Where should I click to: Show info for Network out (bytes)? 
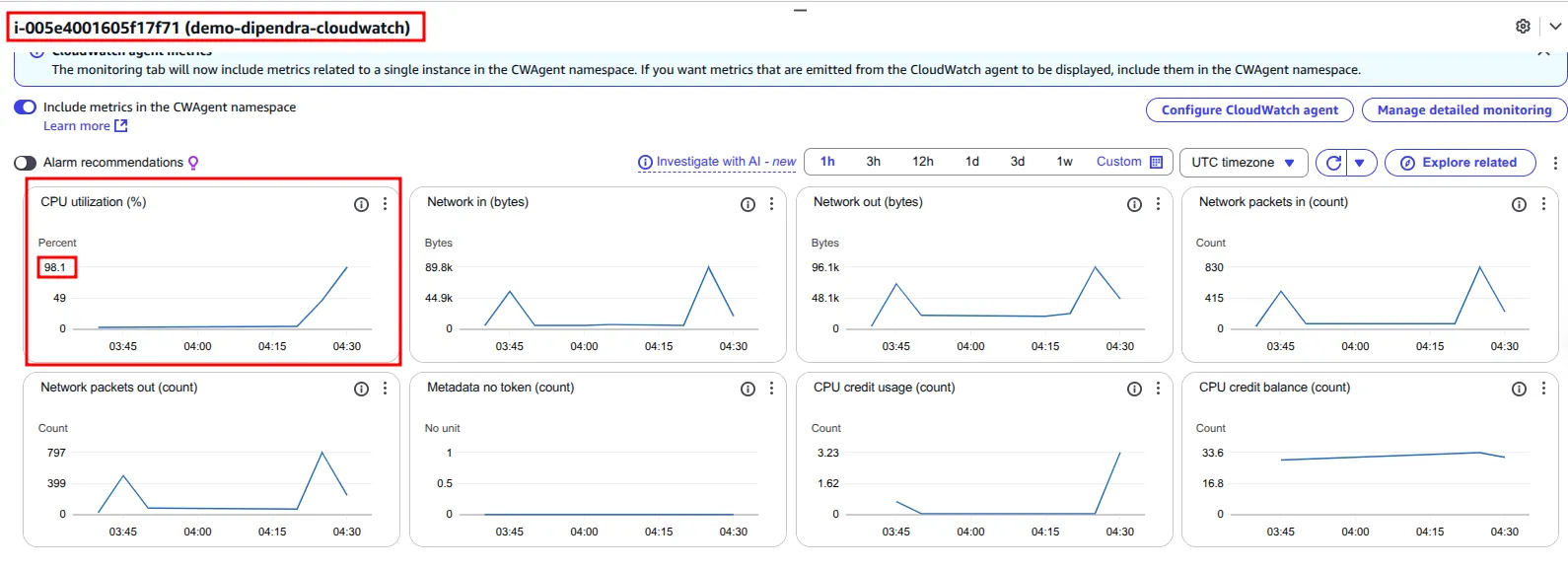pyautogui.click(x=1134, y=204)
